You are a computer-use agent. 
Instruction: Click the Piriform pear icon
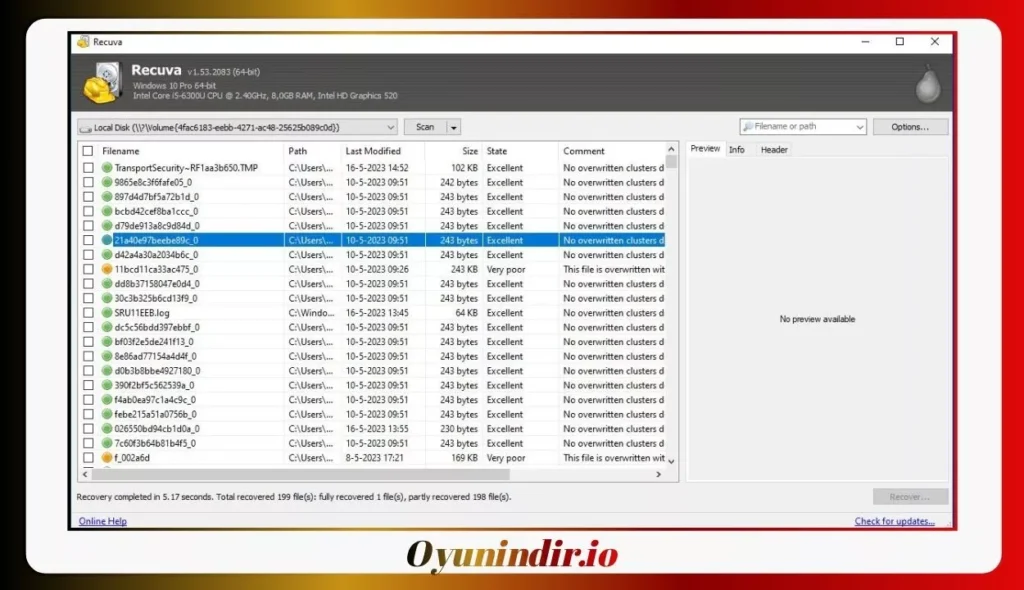(x=927, y=84)
